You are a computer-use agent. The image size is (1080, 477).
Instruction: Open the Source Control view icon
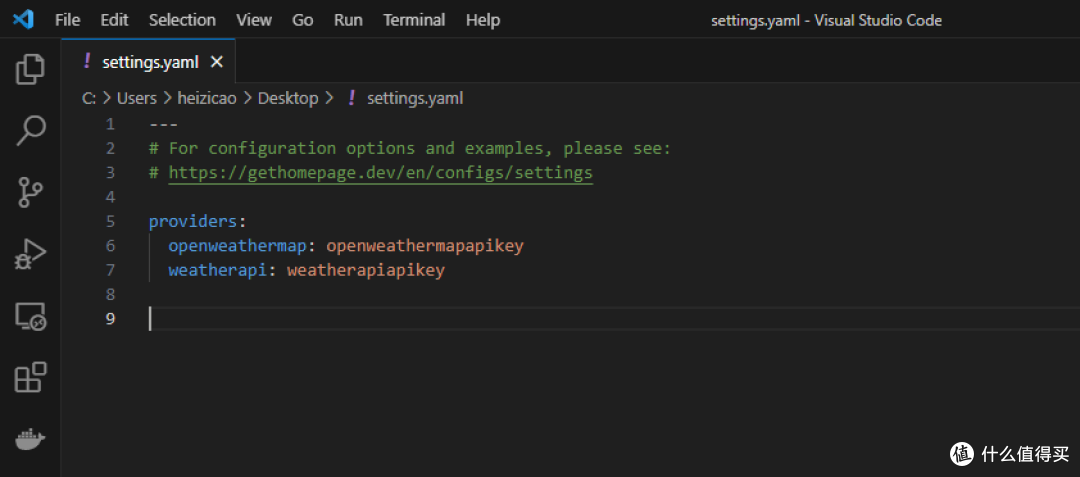point(30,192)
